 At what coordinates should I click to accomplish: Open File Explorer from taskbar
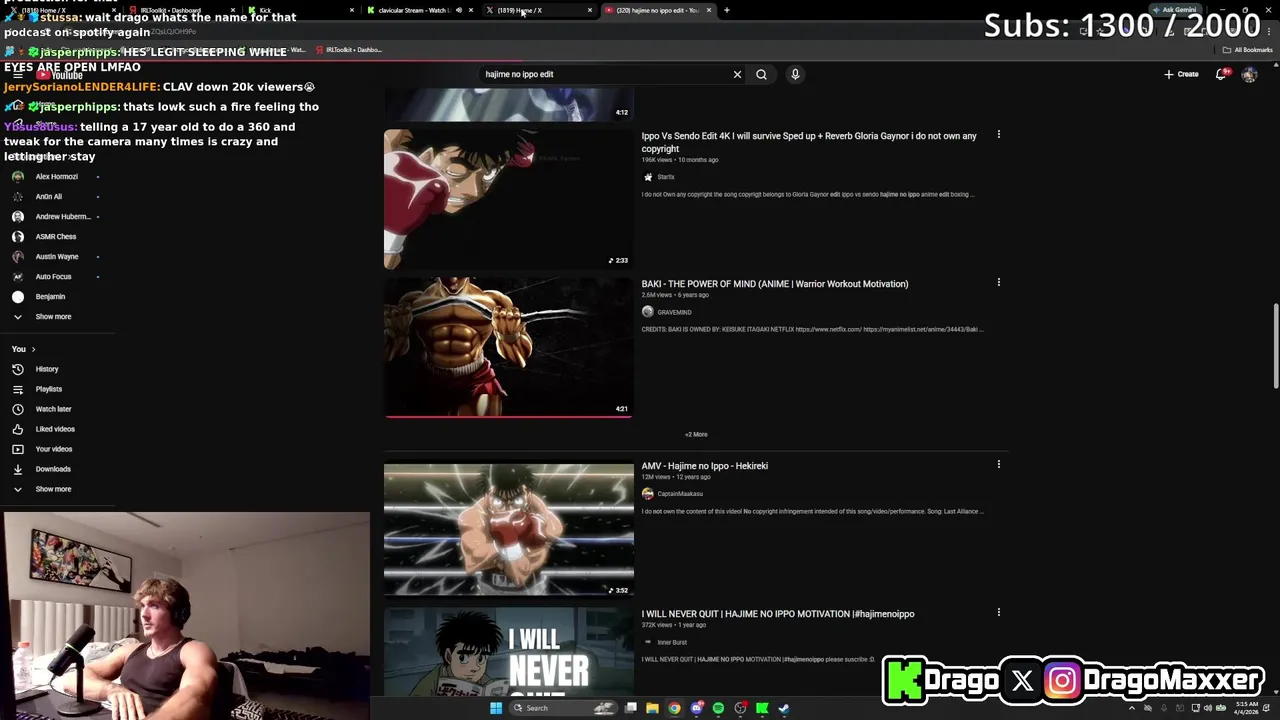(x=652, y=708)
